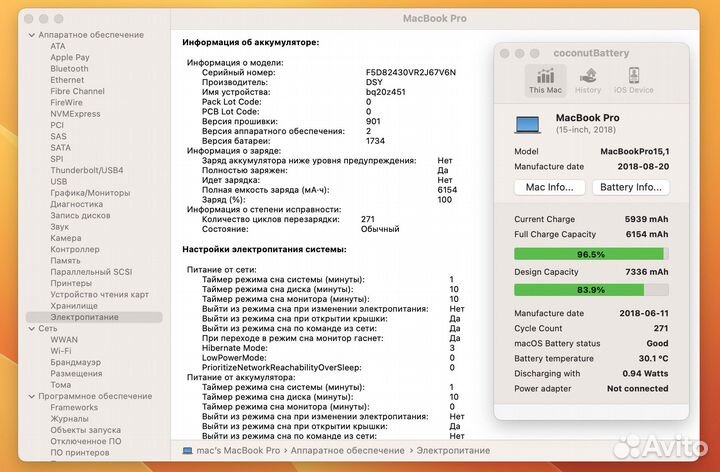Click the computer icon in the path bar
720x472 pixels.
(x=187, y=451)
